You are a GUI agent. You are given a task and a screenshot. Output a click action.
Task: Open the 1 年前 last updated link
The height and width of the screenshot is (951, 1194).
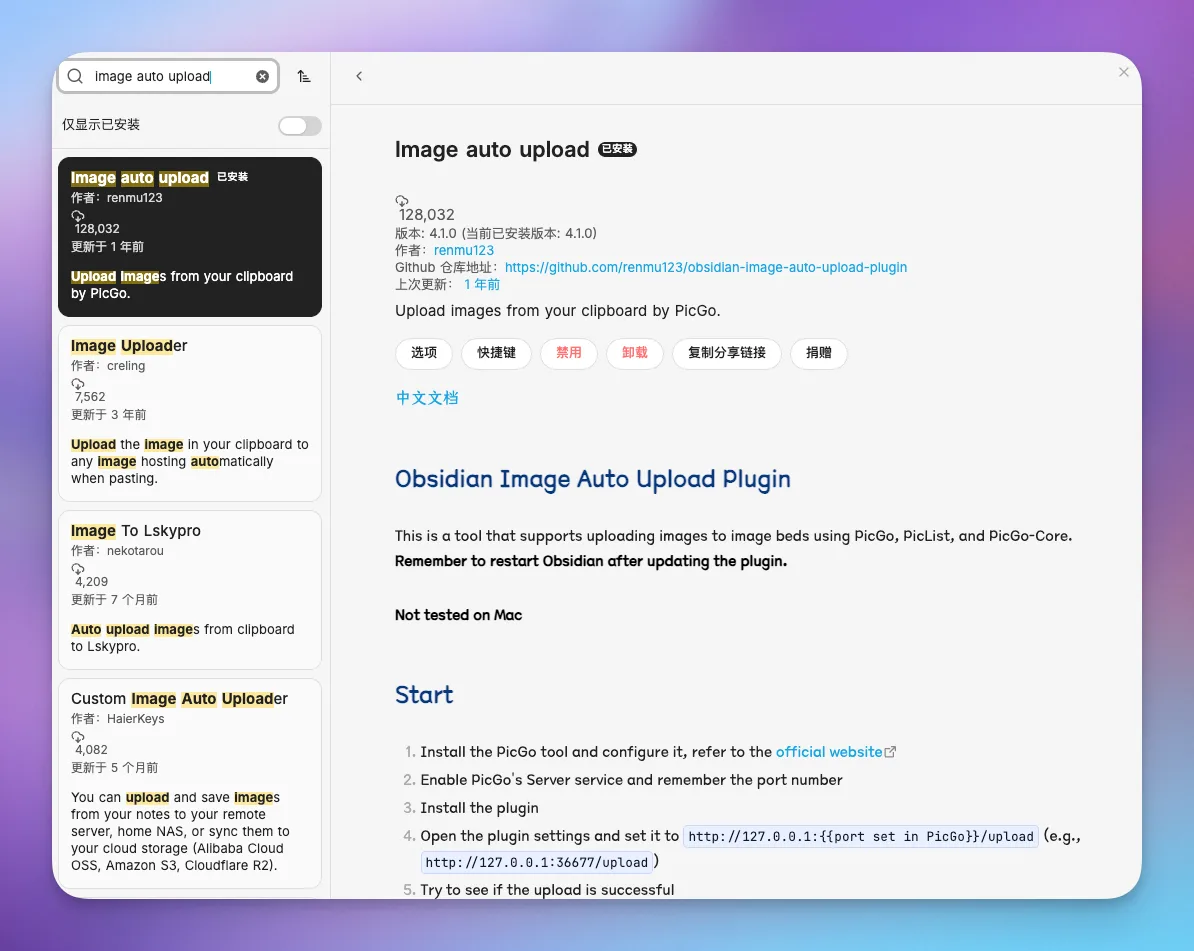click(482, 285)
